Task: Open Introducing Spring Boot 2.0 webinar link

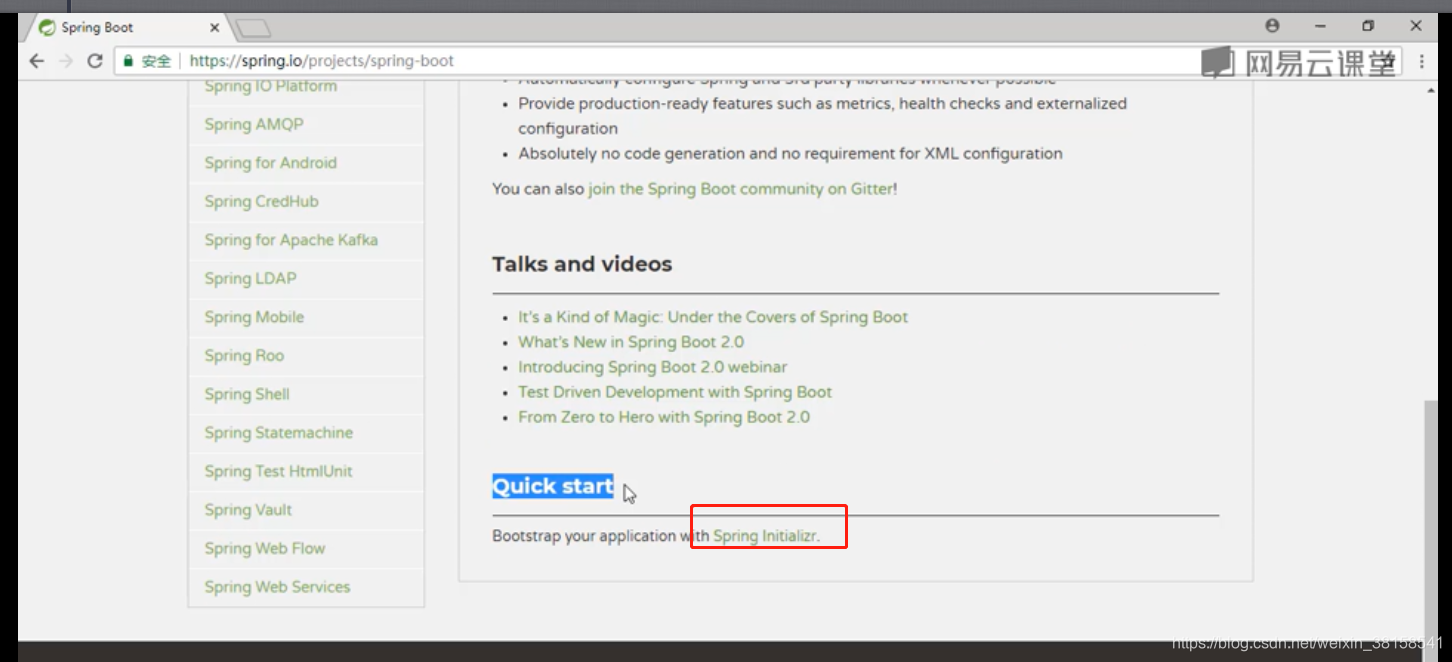Action: (652, 367)
